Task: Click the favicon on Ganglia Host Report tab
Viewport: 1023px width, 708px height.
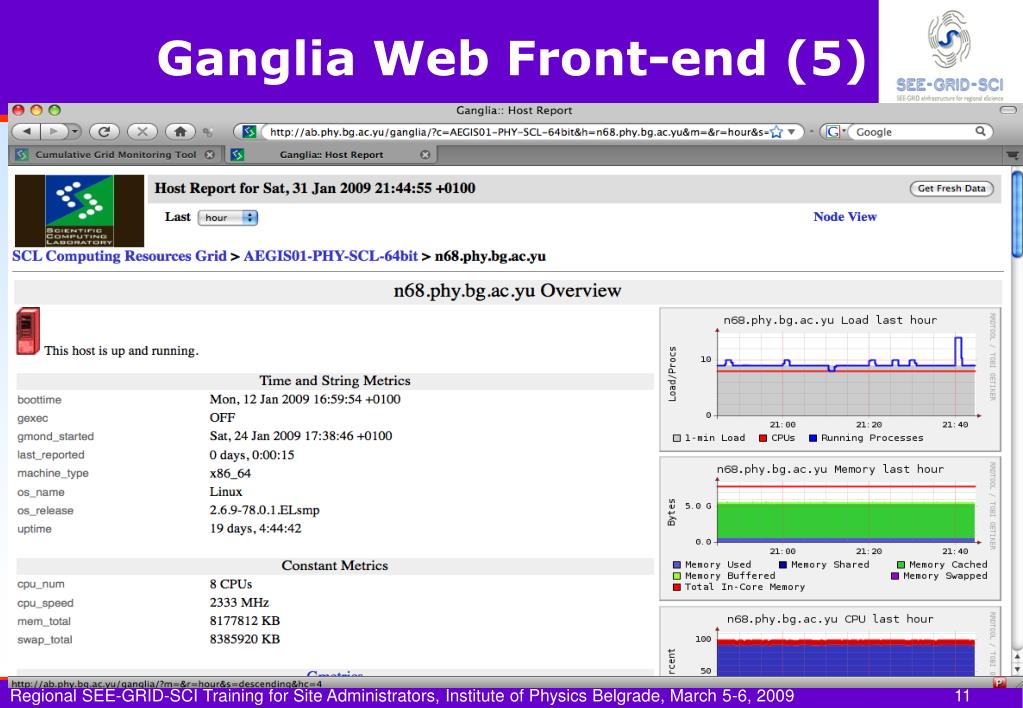Action: click(x=237, y=155)
